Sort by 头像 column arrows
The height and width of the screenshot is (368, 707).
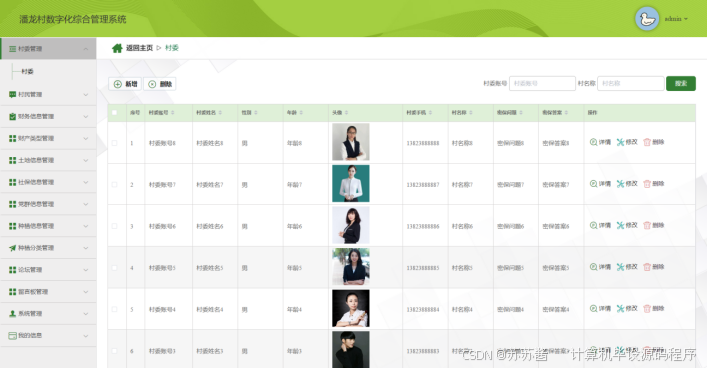pyautogui.click(x=346, y=113)
